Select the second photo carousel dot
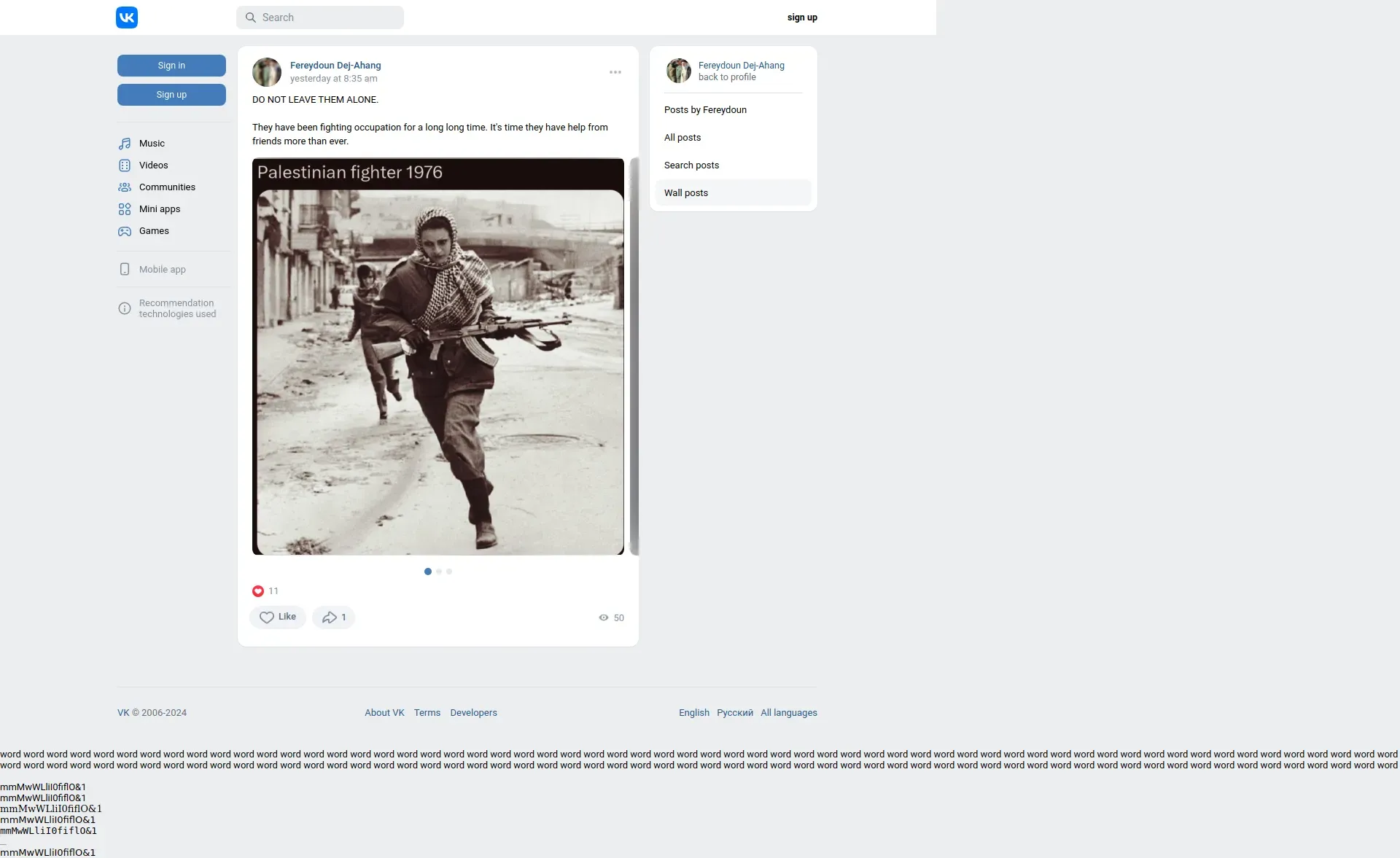 pos(439,572)
